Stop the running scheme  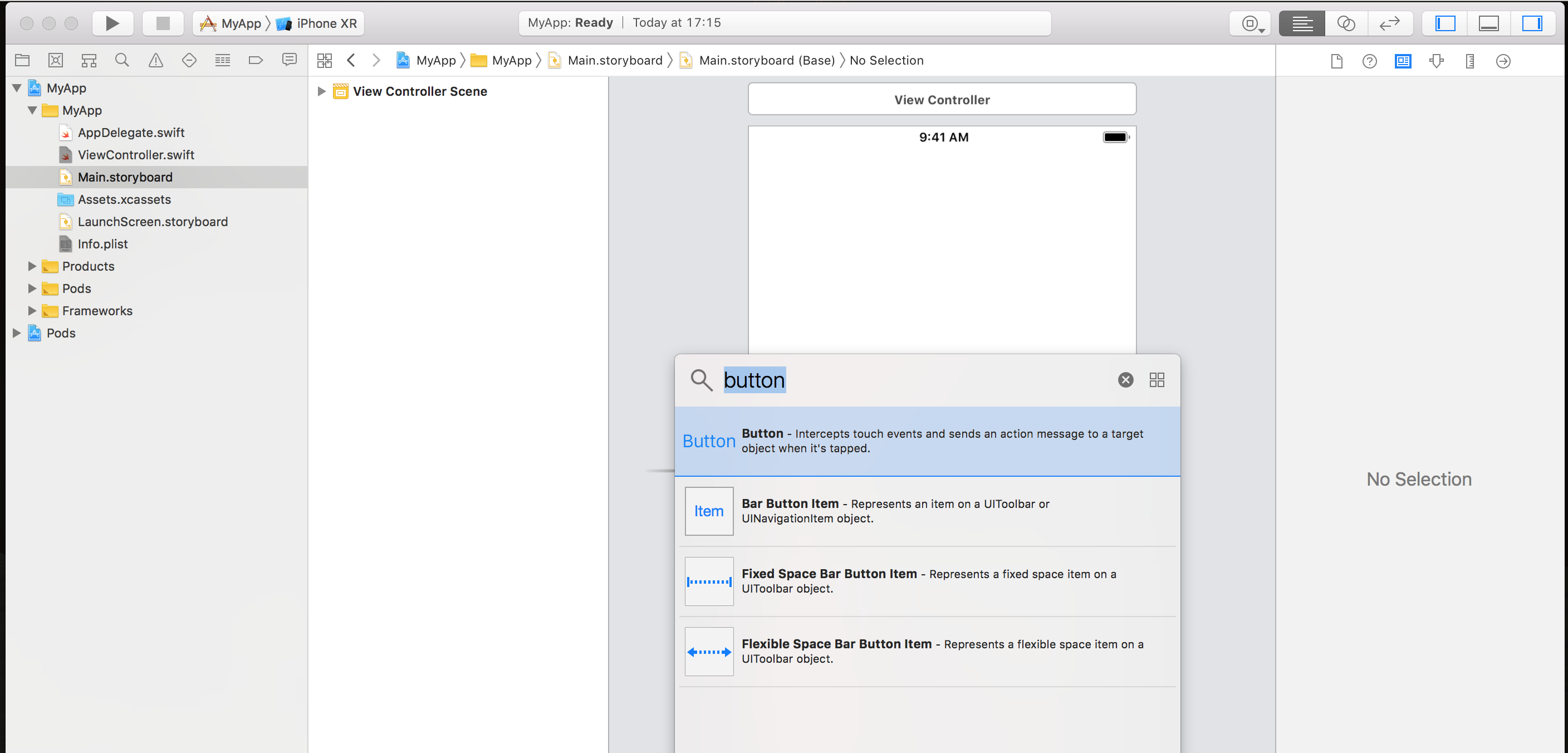click(163, 23)
